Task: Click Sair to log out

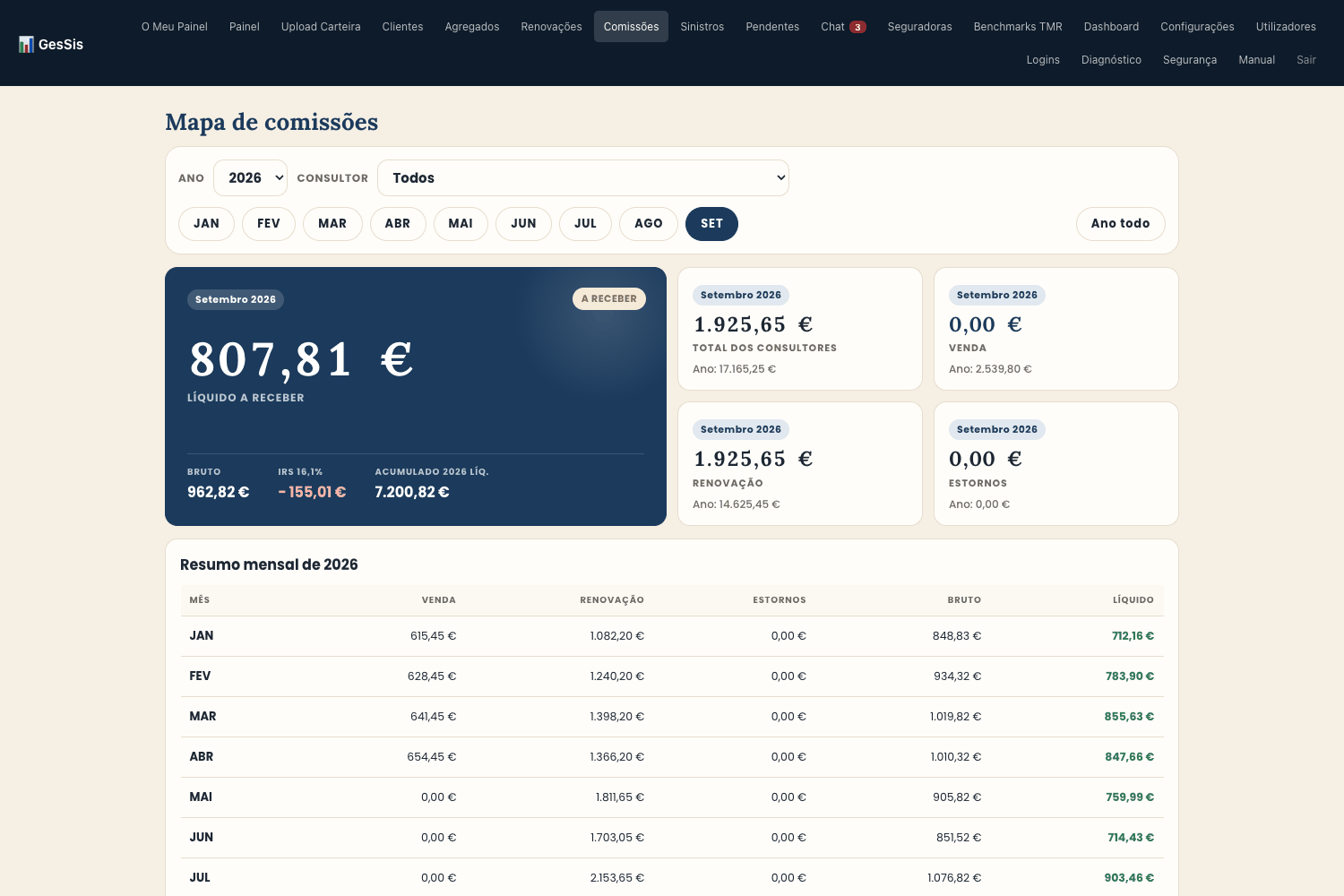Action: (x=1306, y=60)
